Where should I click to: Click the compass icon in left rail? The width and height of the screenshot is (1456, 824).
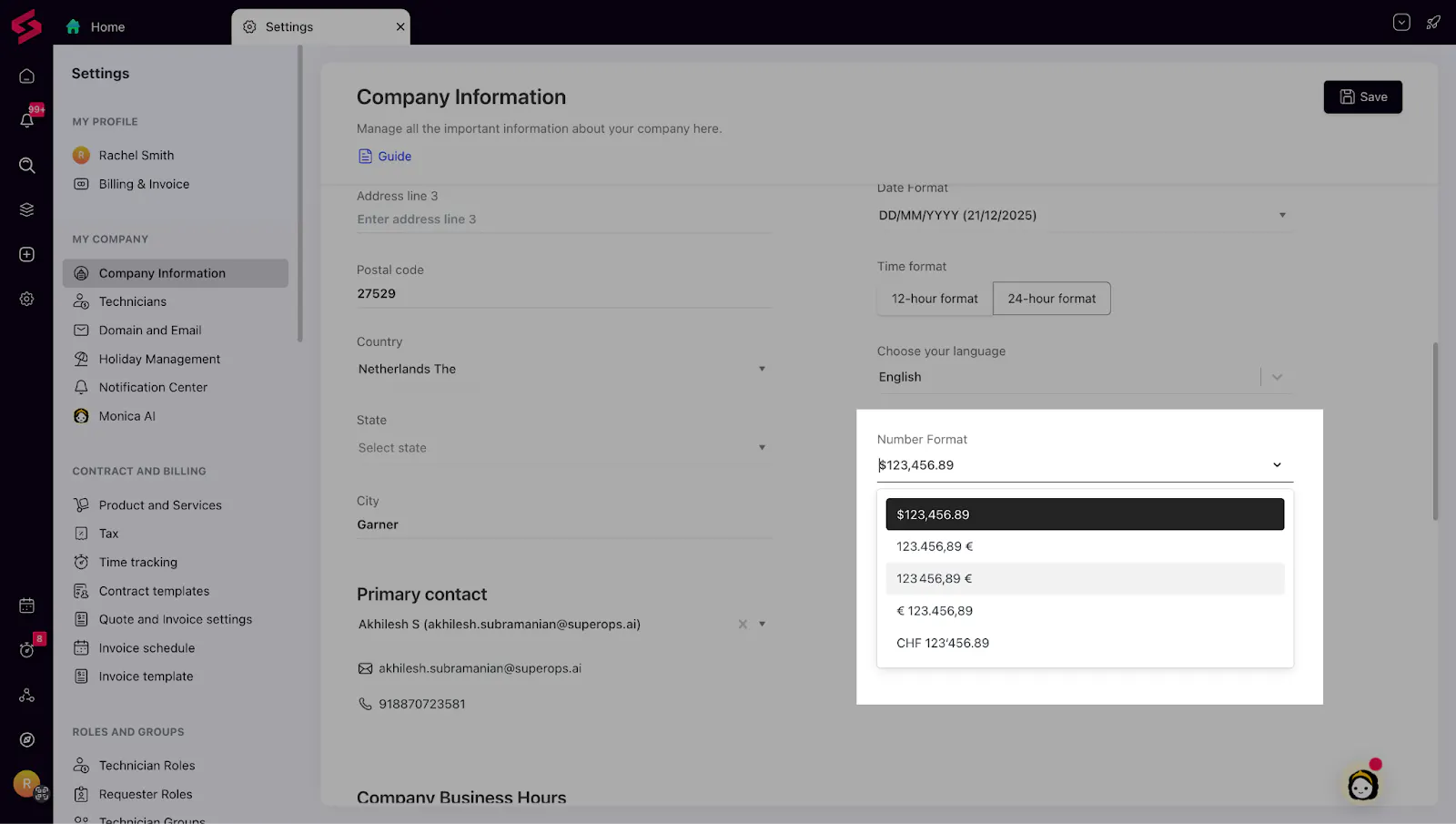point(27,739)
